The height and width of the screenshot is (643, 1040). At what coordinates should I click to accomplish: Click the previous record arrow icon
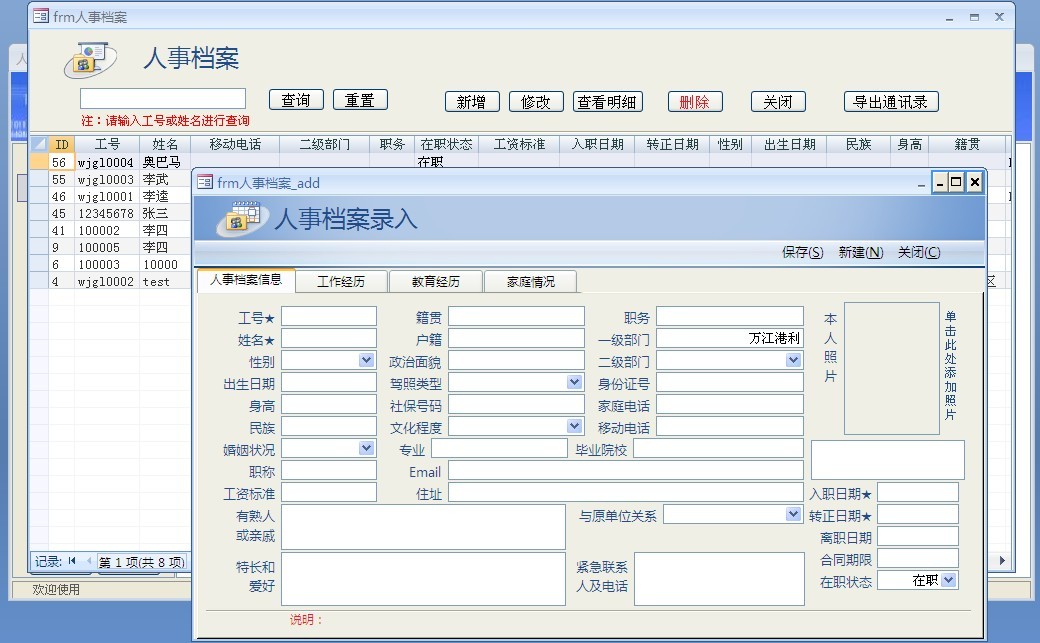click(89, 561)
